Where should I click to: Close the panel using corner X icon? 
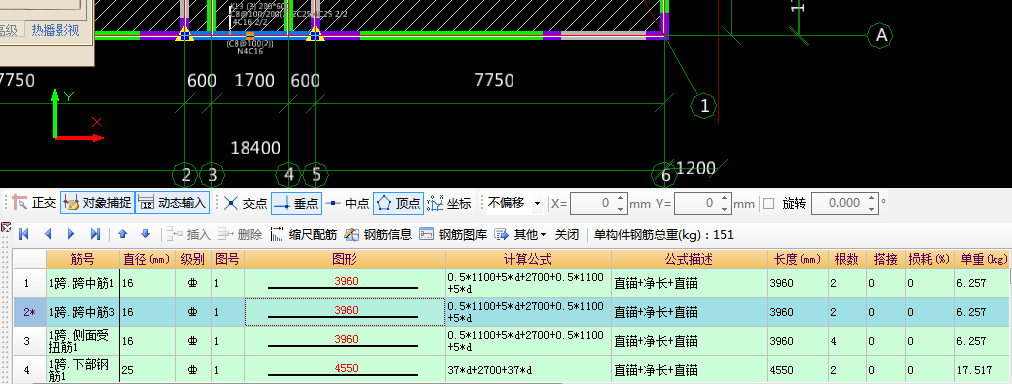(x=6, y=227)
